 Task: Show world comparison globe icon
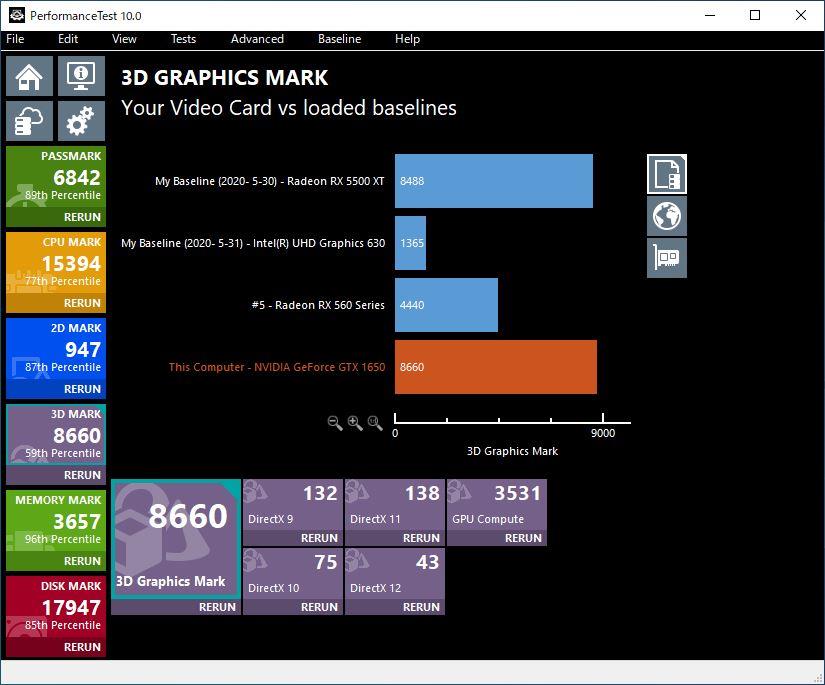point(667,216)
